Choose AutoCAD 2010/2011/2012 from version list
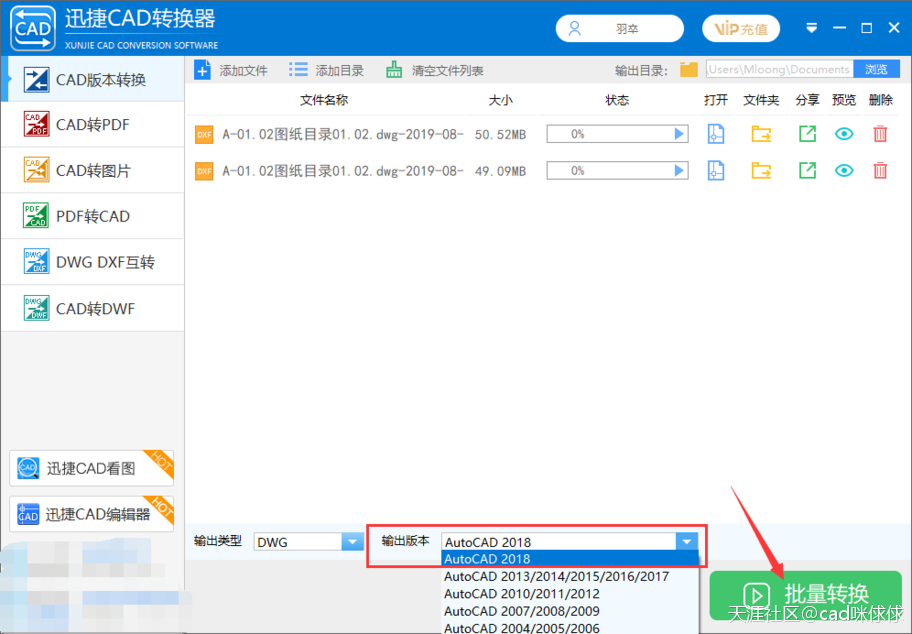This screenshot has width=912, height=634. [x=522, y=594]
